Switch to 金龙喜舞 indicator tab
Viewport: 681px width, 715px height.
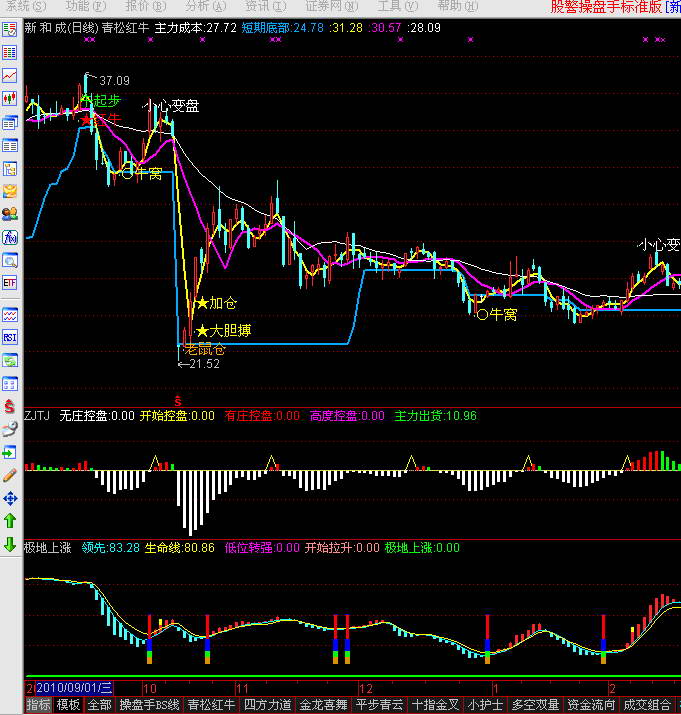323,705
